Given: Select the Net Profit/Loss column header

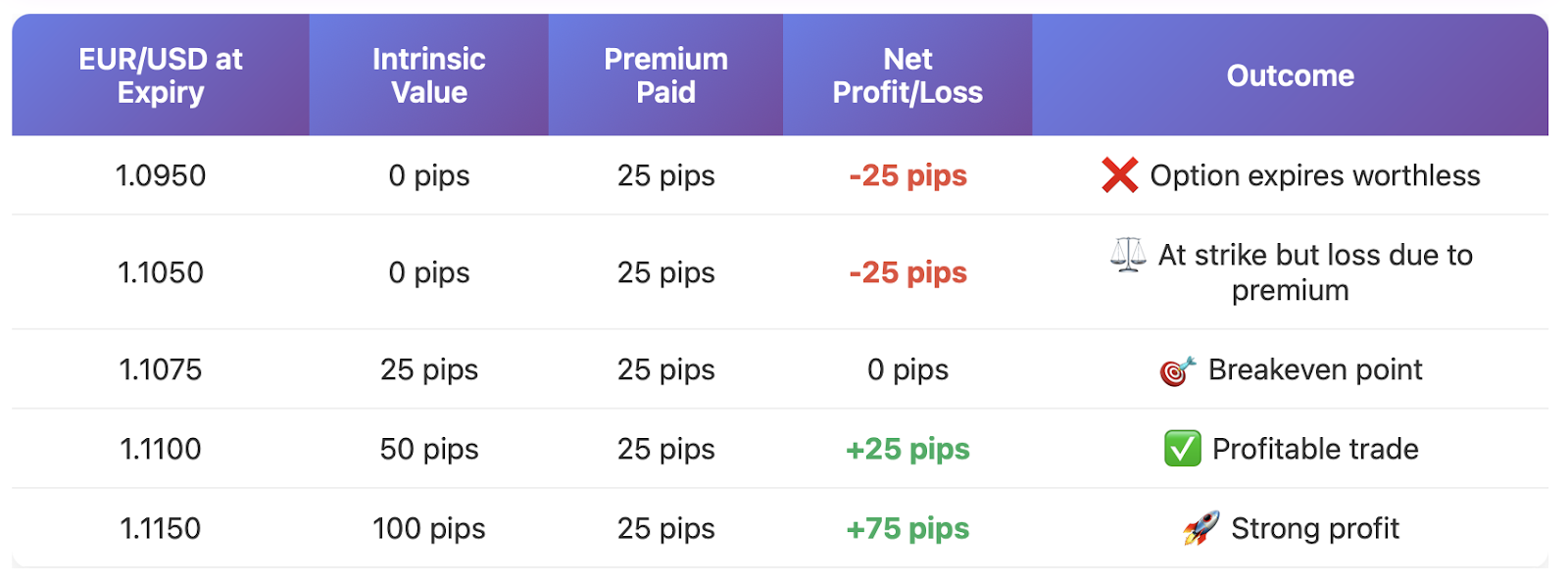Looking at the screenshot, I should (907, 75).
